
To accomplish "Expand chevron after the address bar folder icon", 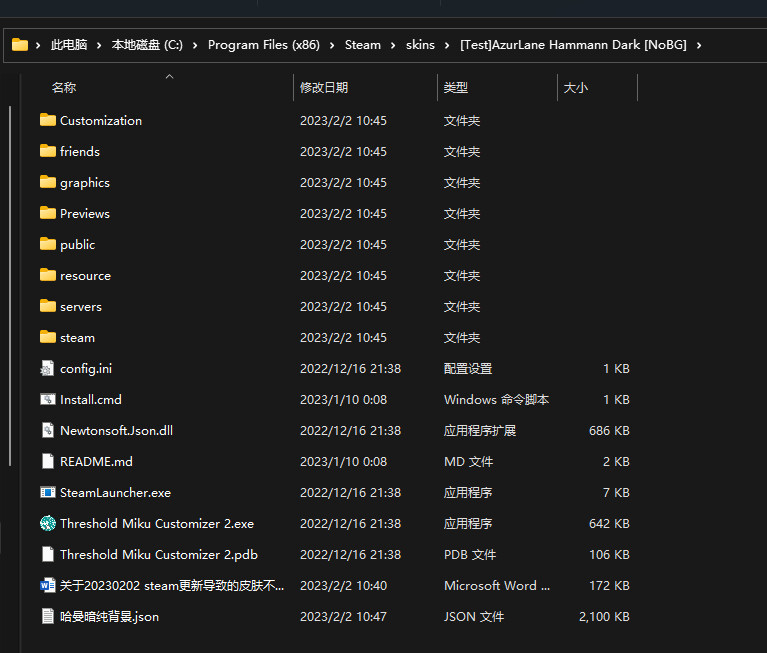I will [38, 45].
